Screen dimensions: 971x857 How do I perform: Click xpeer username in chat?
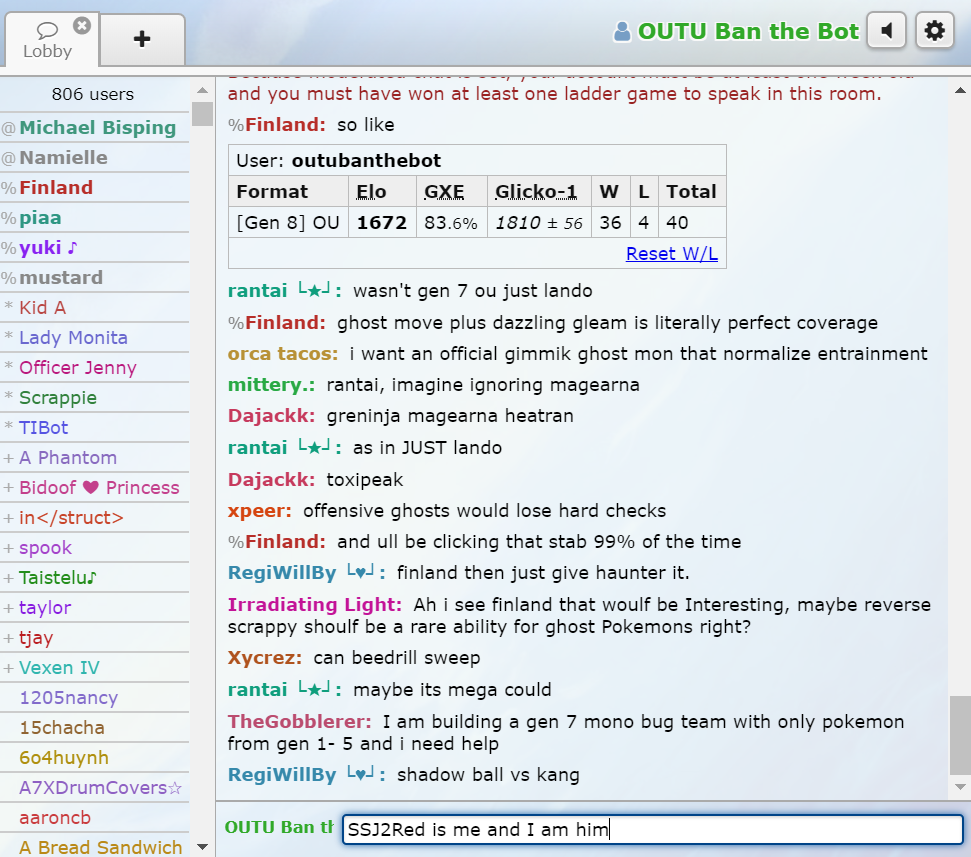pyautogui.click(x=259, y=511)
